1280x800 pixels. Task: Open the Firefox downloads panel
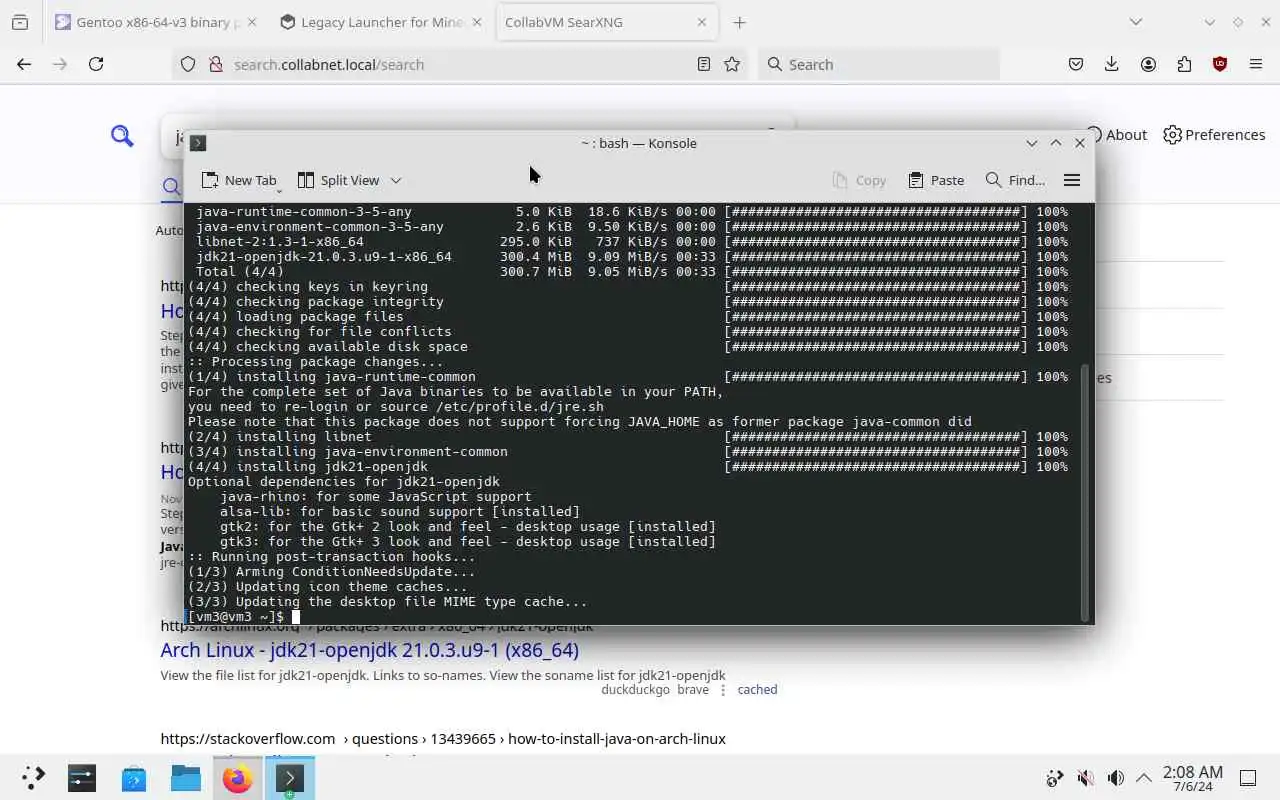coord(1111,64)
